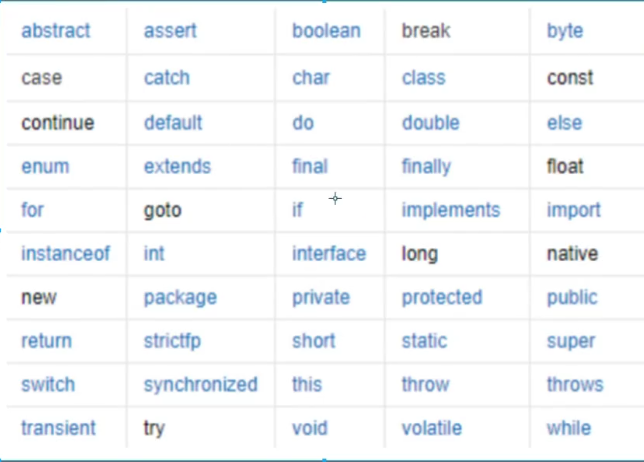Select the 'strictfp' keyword link
Image resolution: width=644 pixels, height=462 pixels.
click(172, 341)
